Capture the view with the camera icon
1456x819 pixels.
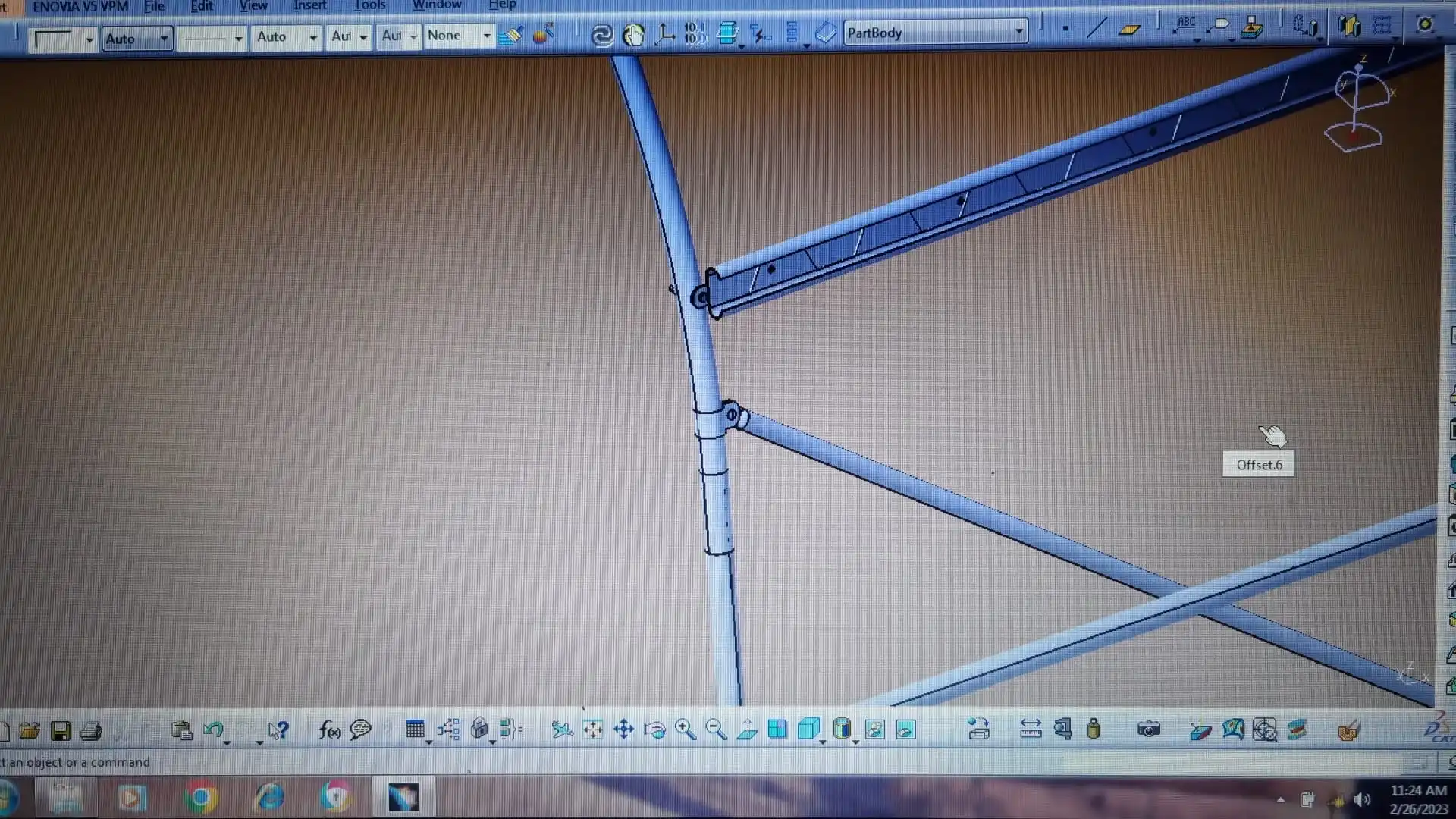pyautogui.click(x=1149, y=730)
